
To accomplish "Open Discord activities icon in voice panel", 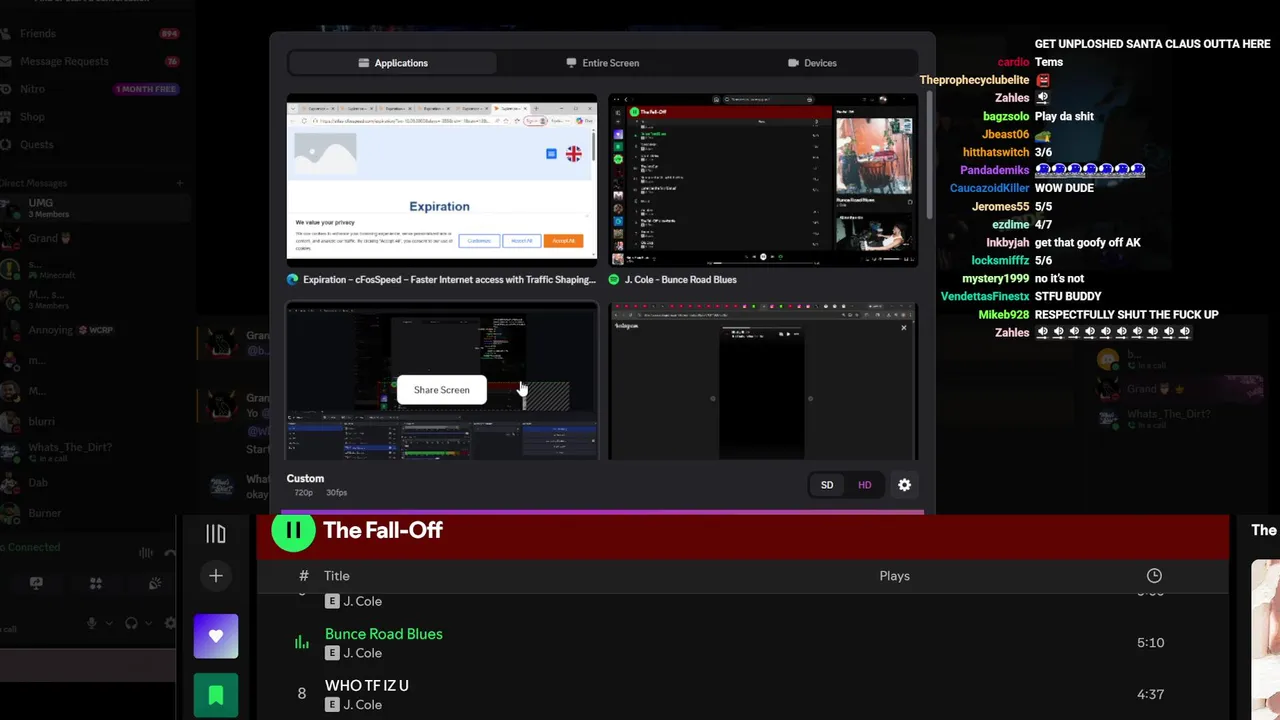I will pos(95,583).
